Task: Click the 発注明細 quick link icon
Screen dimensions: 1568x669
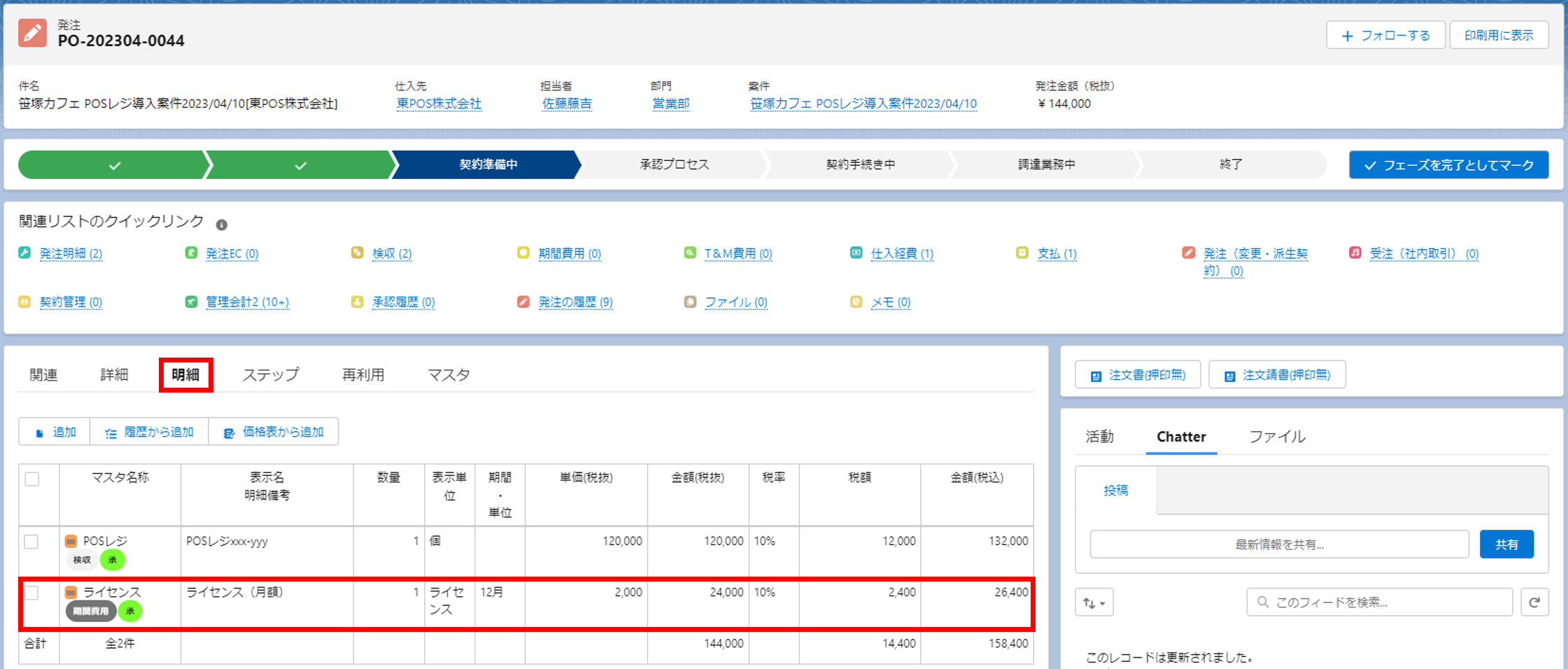Action: [x=24, y=253]
